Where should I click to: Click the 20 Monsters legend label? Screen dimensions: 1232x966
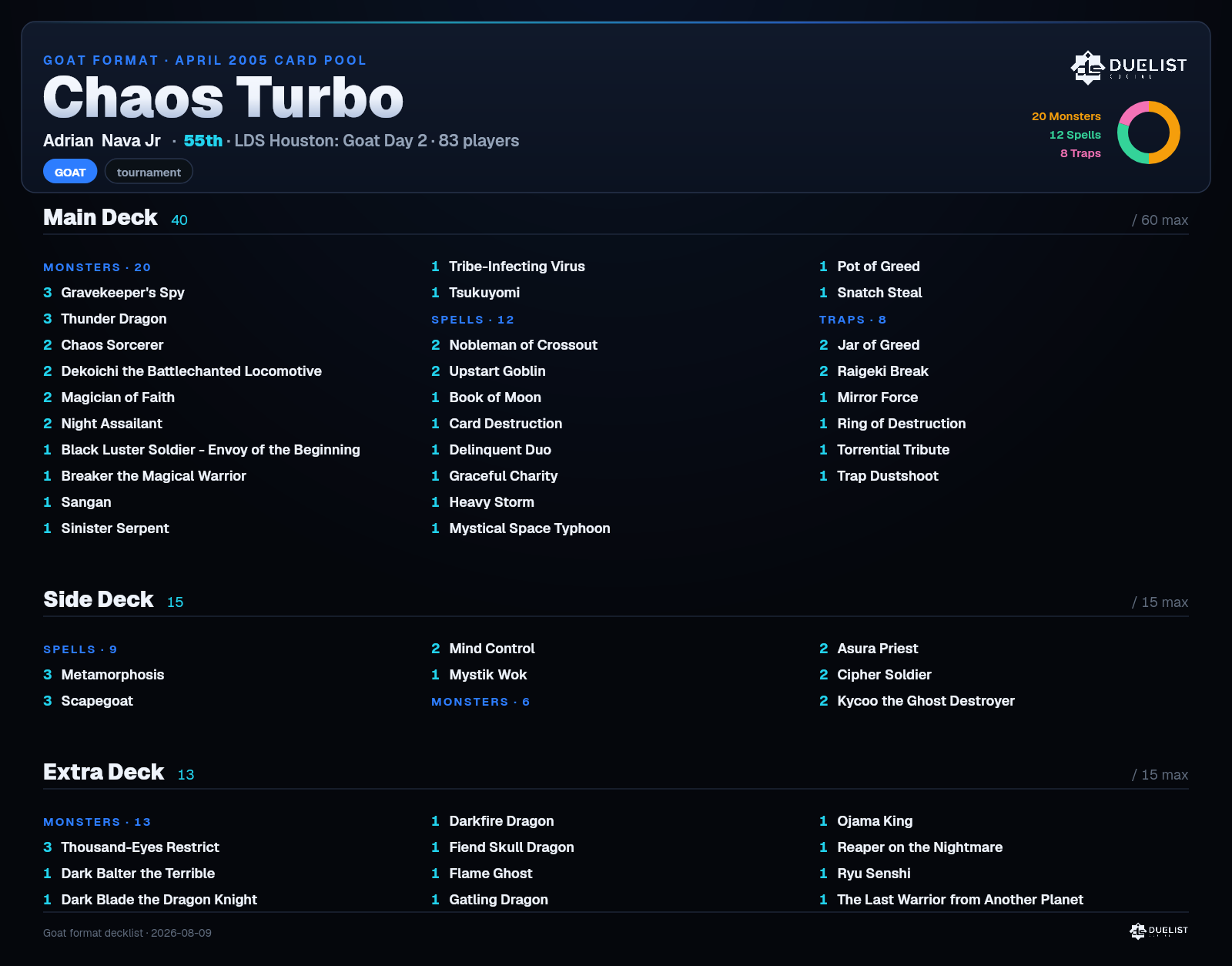(x=1066, y=116)
